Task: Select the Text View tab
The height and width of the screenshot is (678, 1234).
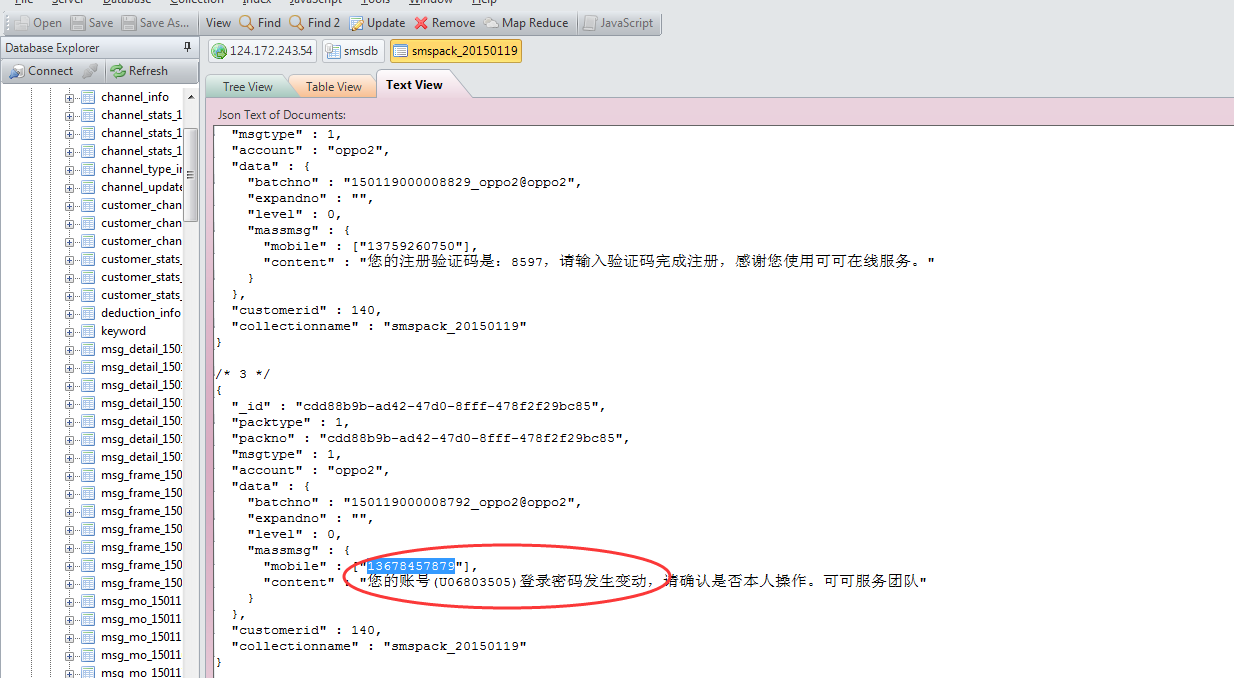Action: pos(414,85)
